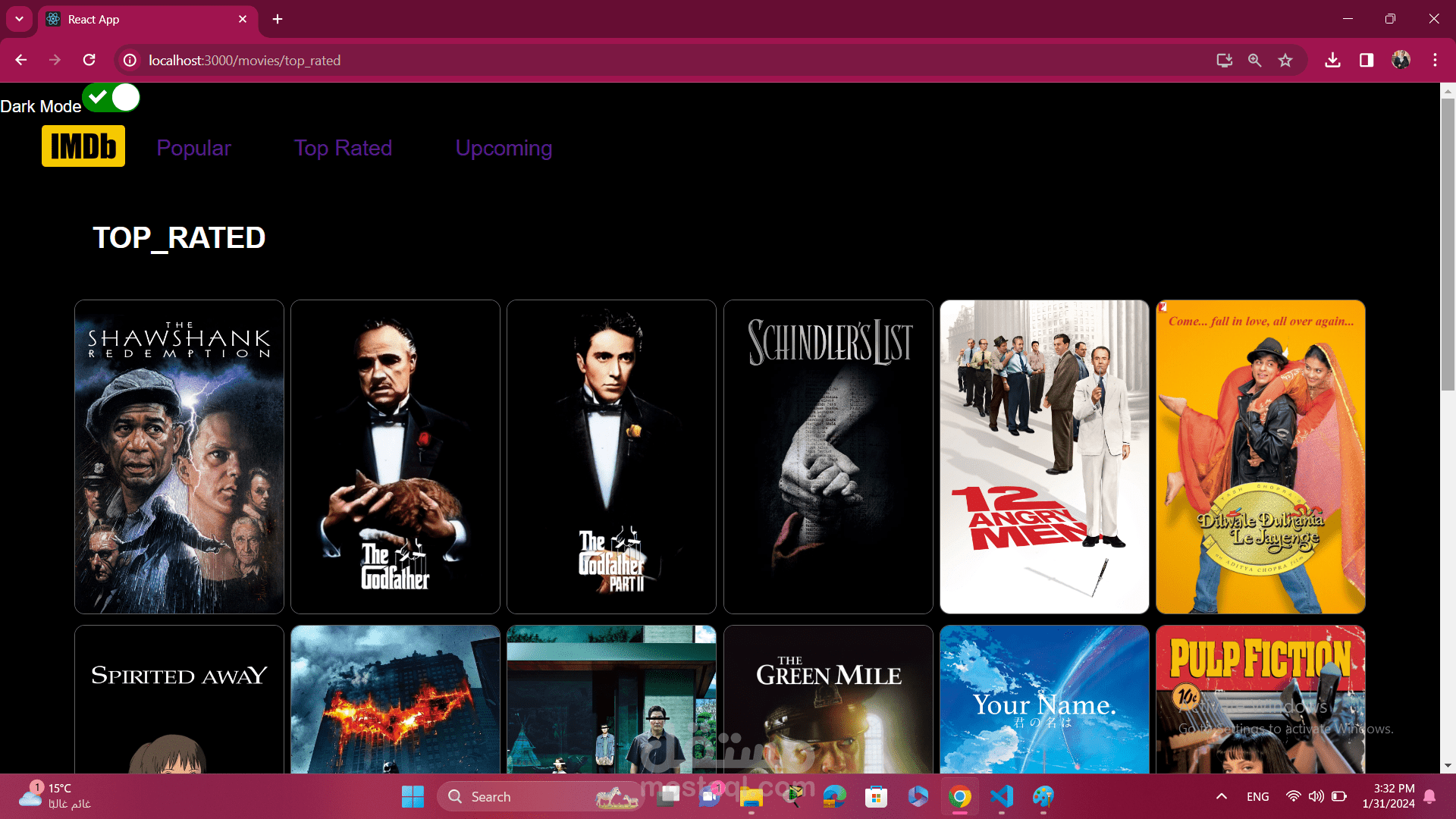Select The Godfather movie card

[395, 457]
